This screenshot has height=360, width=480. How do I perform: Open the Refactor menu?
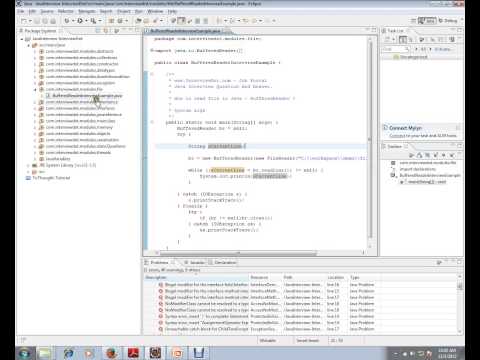pos(65,11)
